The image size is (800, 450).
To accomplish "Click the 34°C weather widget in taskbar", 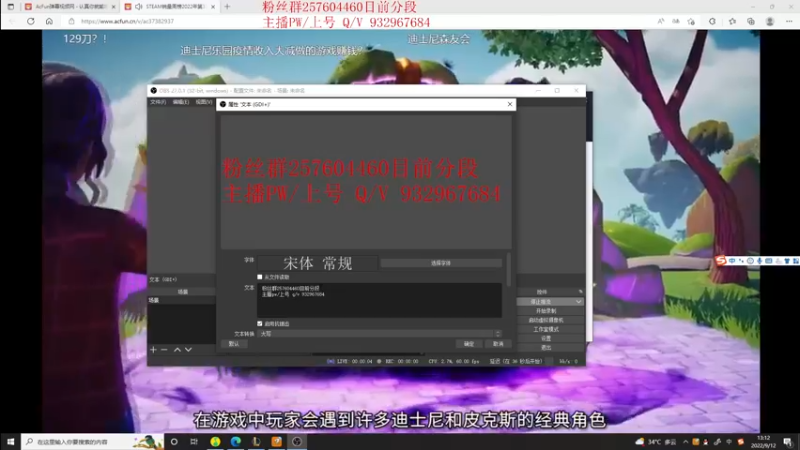I will (x=656, y=442).
